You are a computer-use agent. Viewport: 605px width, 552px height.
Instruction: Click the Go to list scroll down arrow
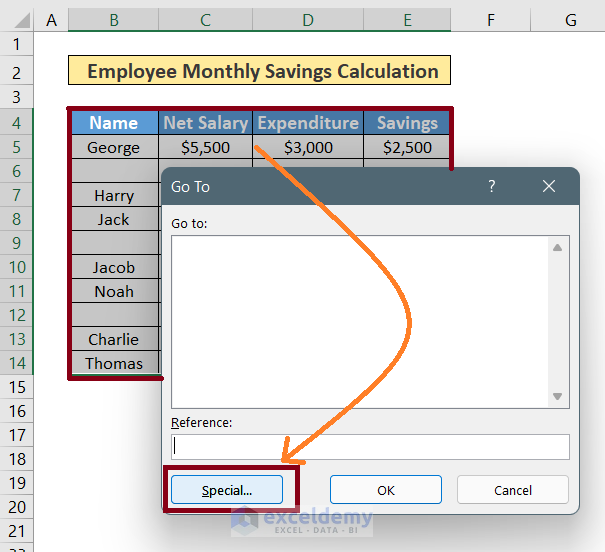(557, 396)
